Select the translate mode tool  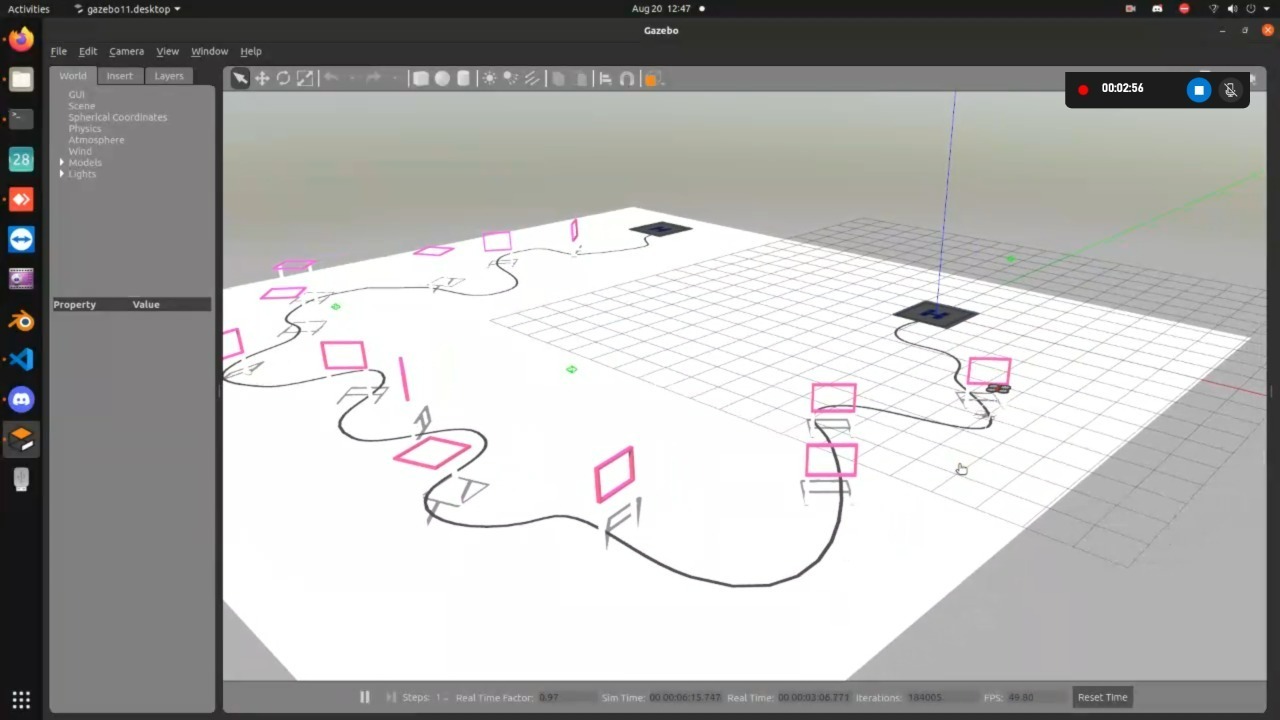tap(261, 78)
